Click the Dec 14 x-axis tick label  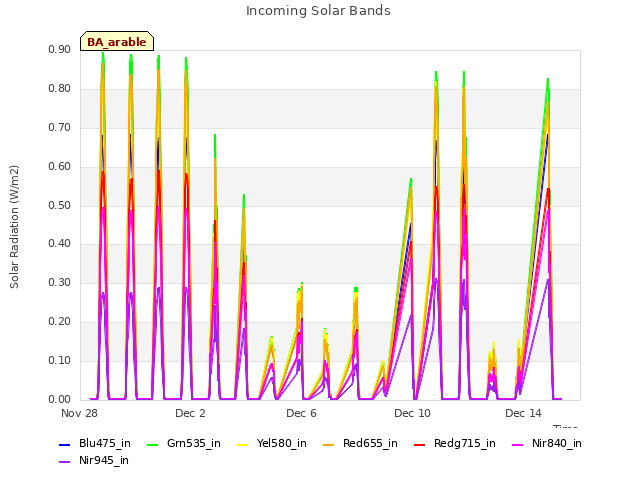point(523,413)
